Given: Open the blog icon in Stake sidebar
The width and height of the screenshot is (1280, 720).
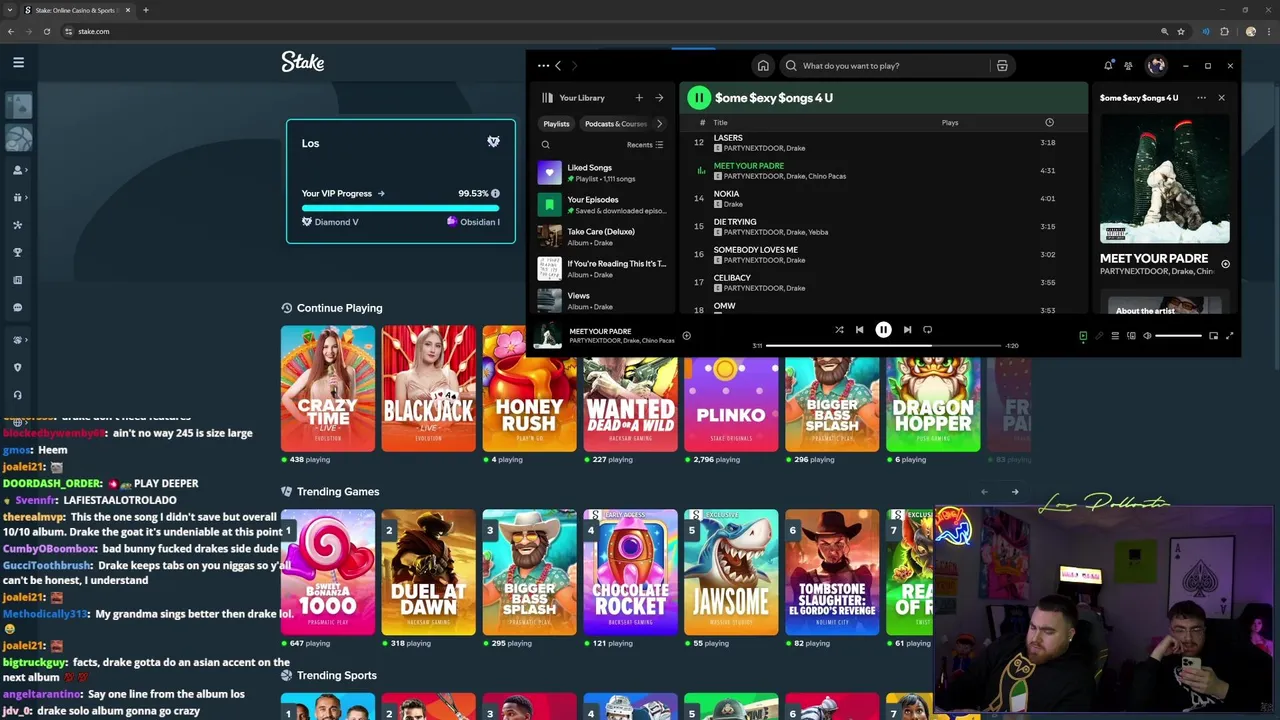Looking at the screenshot, I should coord(18,280).
